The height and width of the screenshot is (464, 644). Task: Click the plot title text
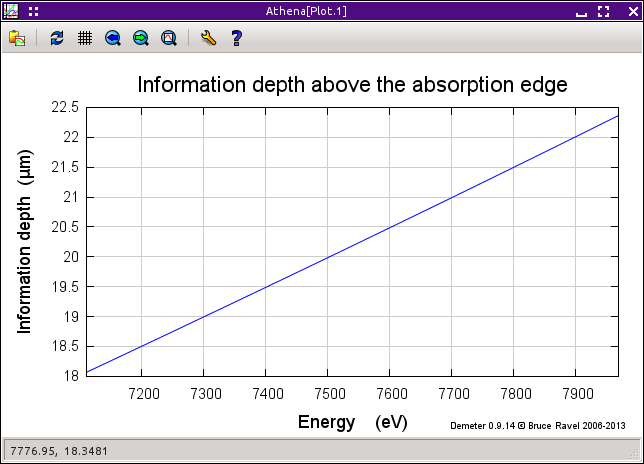coord(352,85)
